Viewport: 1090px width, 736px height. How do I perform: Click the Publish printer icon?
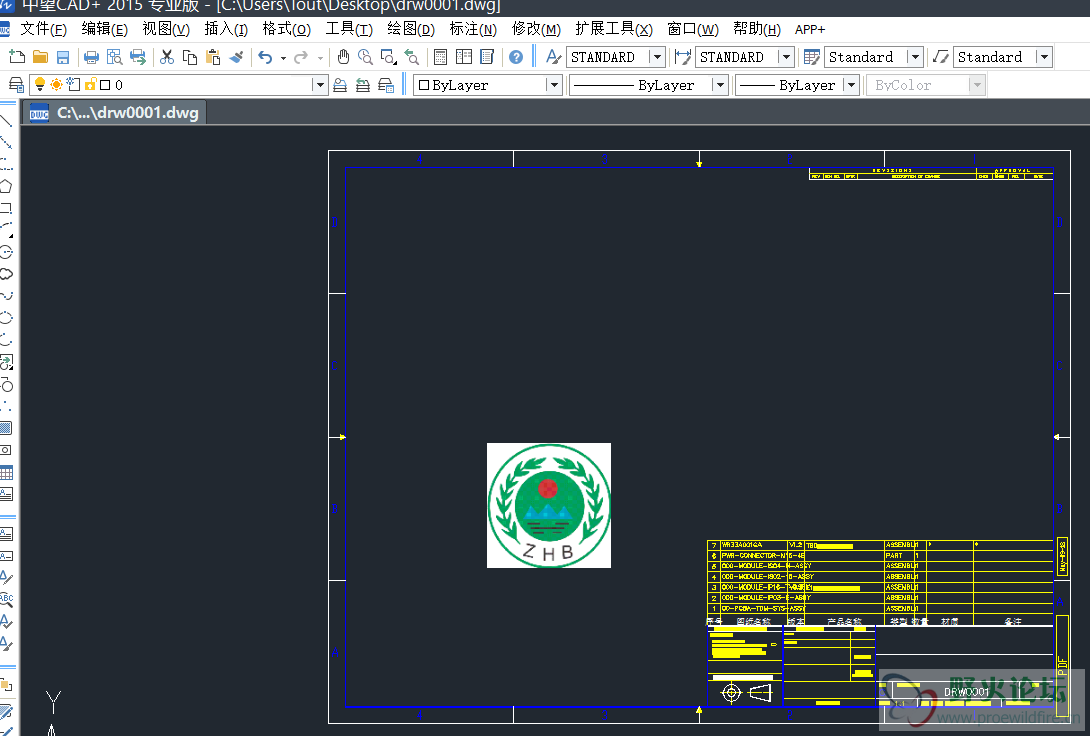pyautogui.click(x=138, y=57)
